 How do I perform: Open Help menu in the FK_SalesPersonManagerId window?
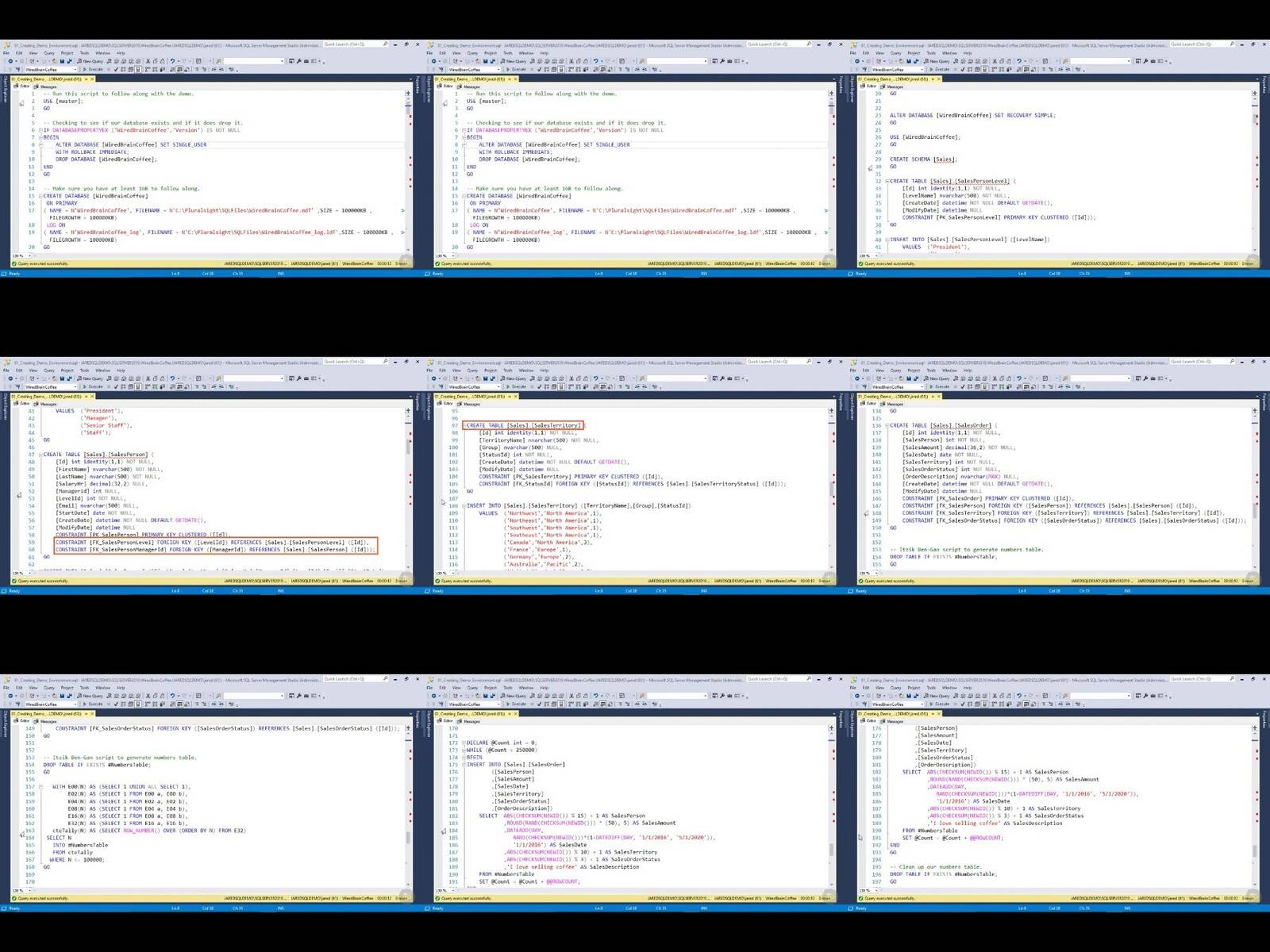121,370
